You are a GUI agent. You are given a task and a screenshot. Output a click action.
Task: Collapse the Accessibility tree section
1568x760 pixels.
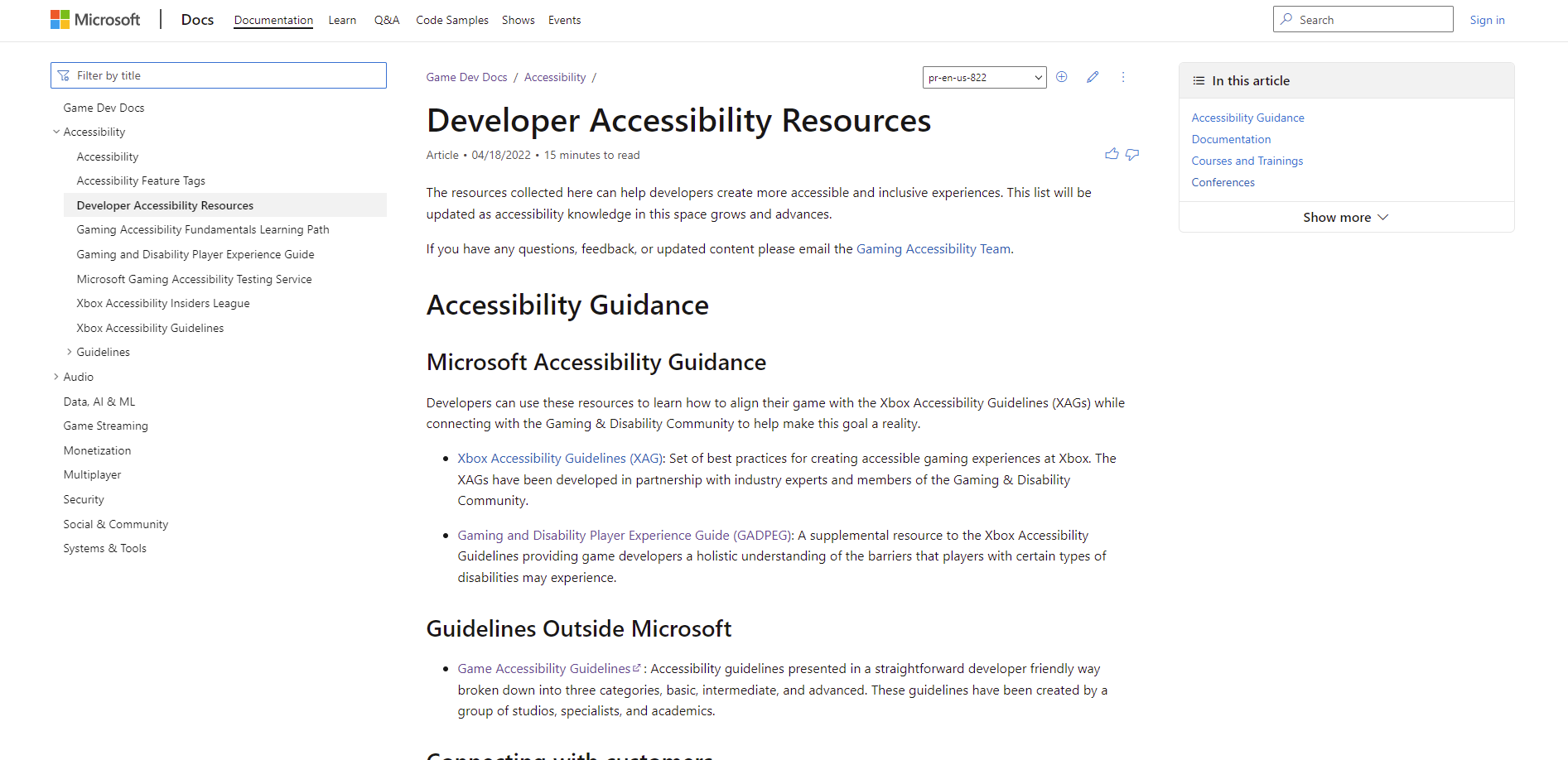click(x=56, y=132)
